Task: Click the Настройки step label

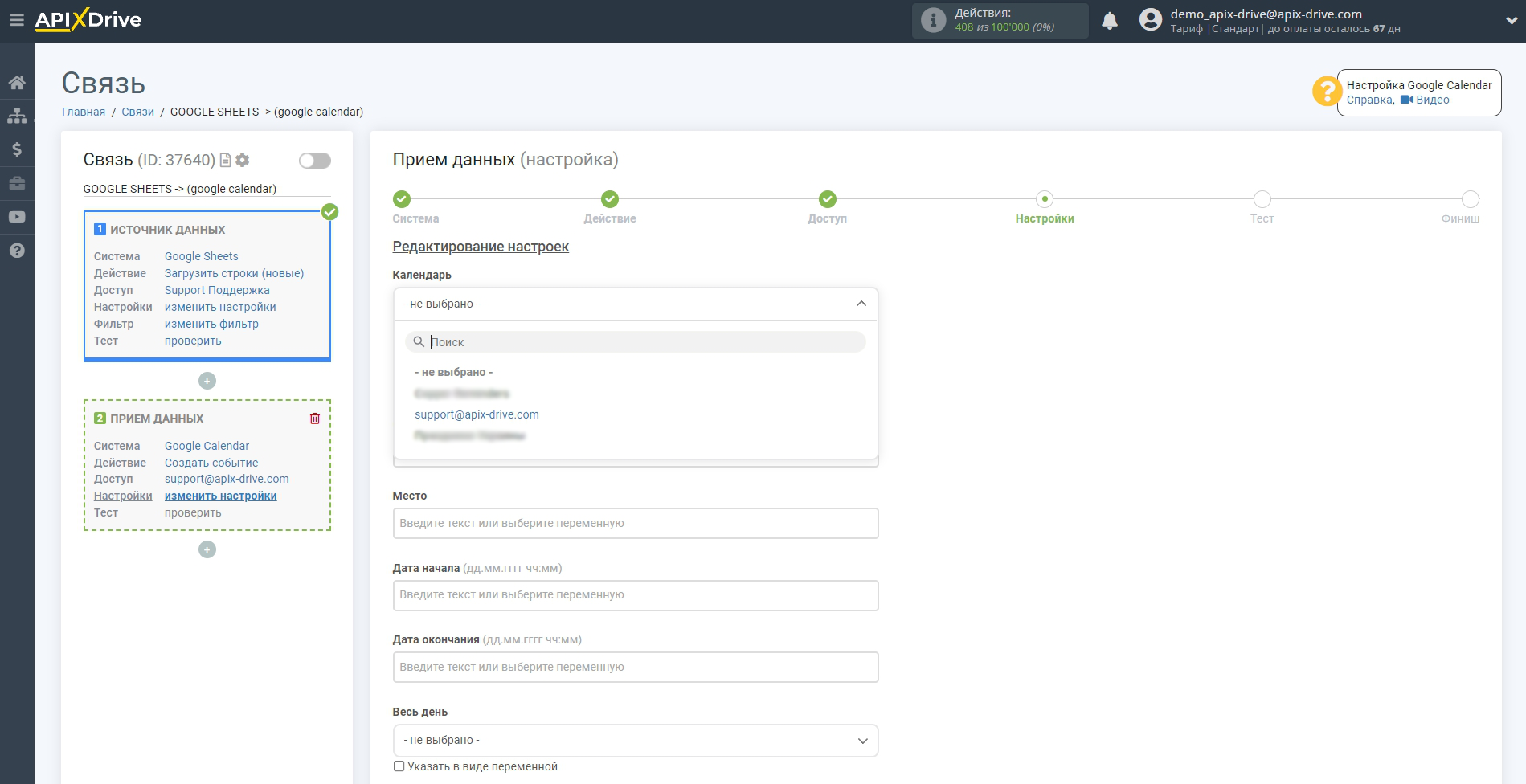Action: pos(1045,218)
